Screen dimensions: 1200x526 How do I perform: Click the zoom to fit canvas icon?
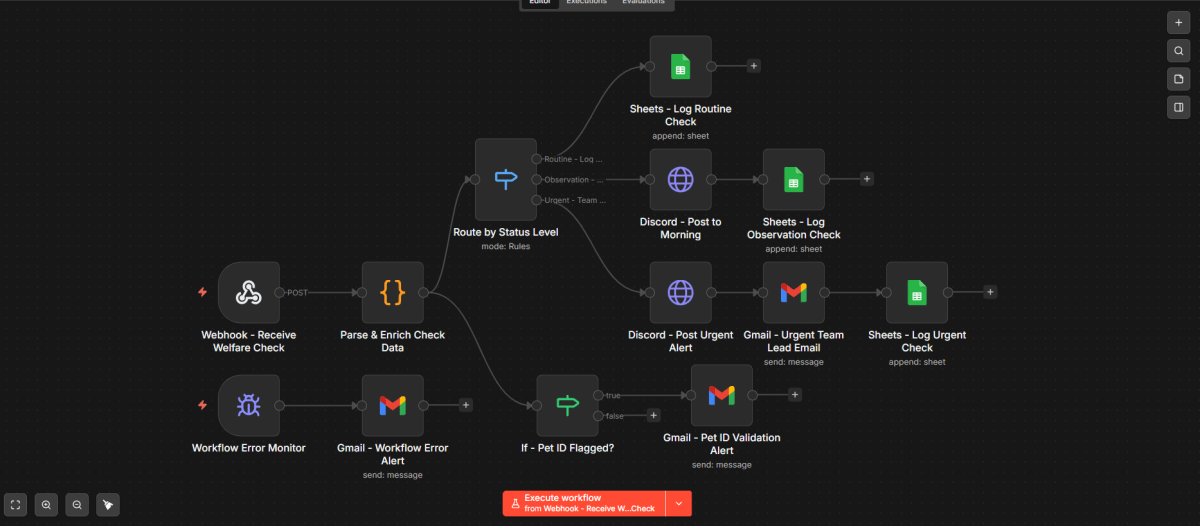coord(15,505)
